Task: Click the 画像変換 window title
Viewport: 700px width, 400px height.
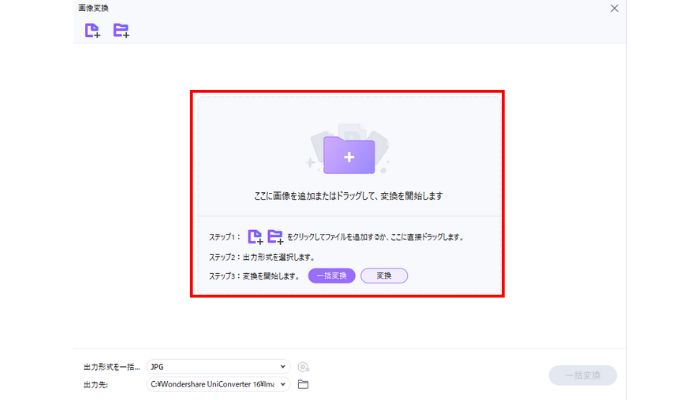Action: [93, 8]
